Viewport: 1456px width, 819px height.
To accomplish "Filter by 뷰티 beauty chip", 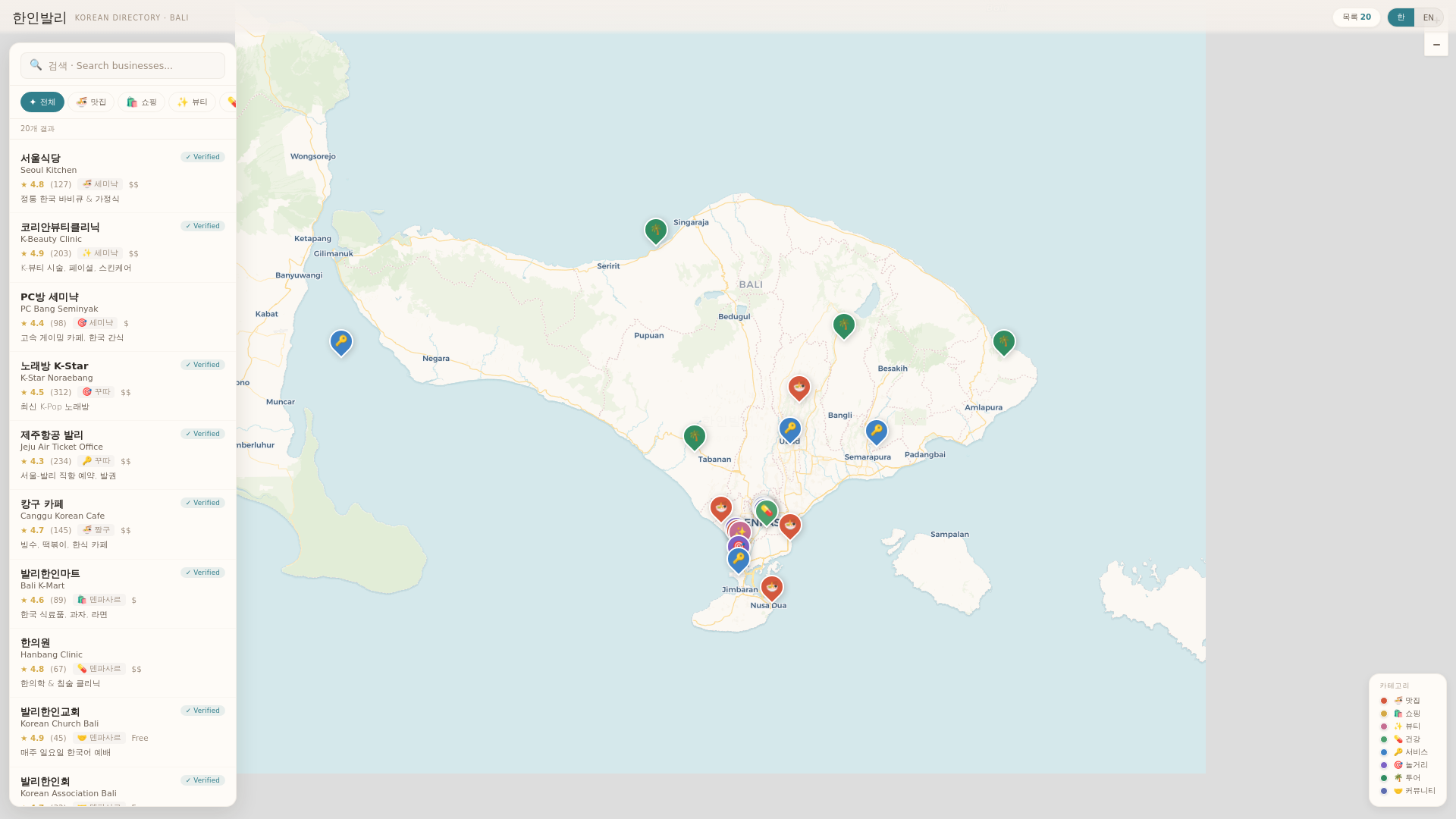I will 193,102.
